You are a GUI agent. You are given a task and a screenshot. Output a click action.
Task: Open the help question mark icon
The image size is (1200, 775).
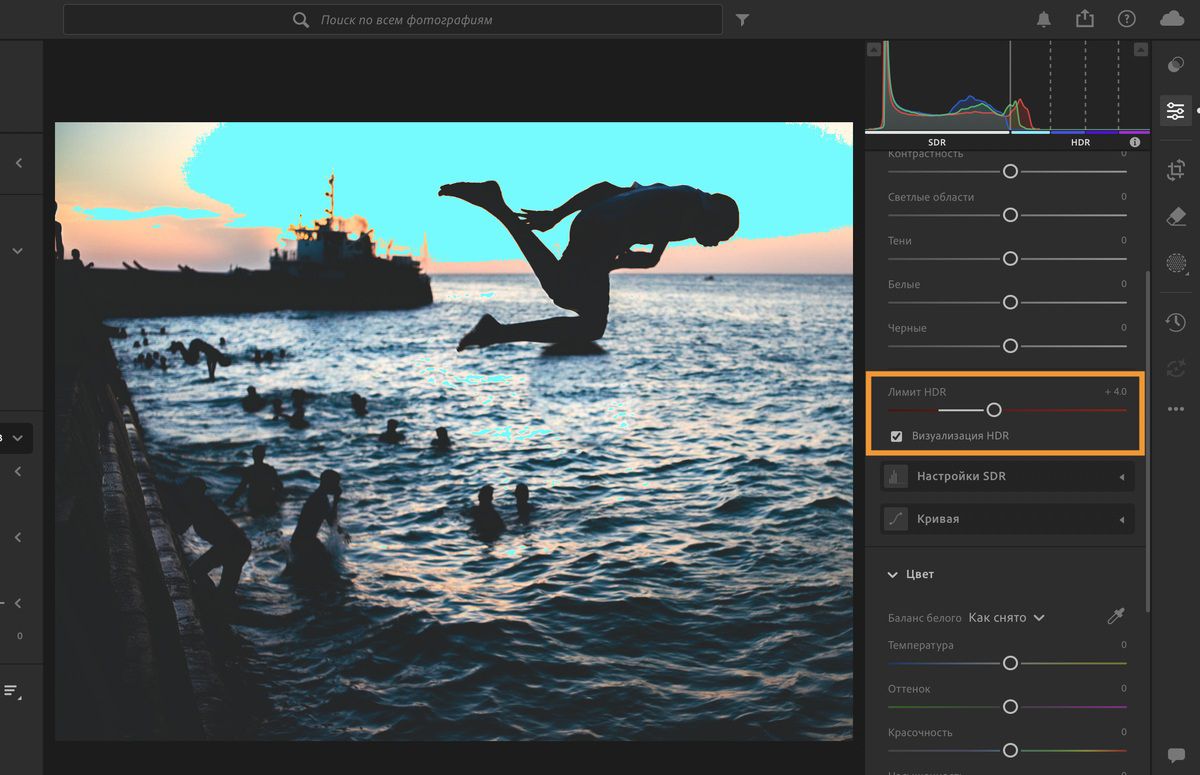1127,20
